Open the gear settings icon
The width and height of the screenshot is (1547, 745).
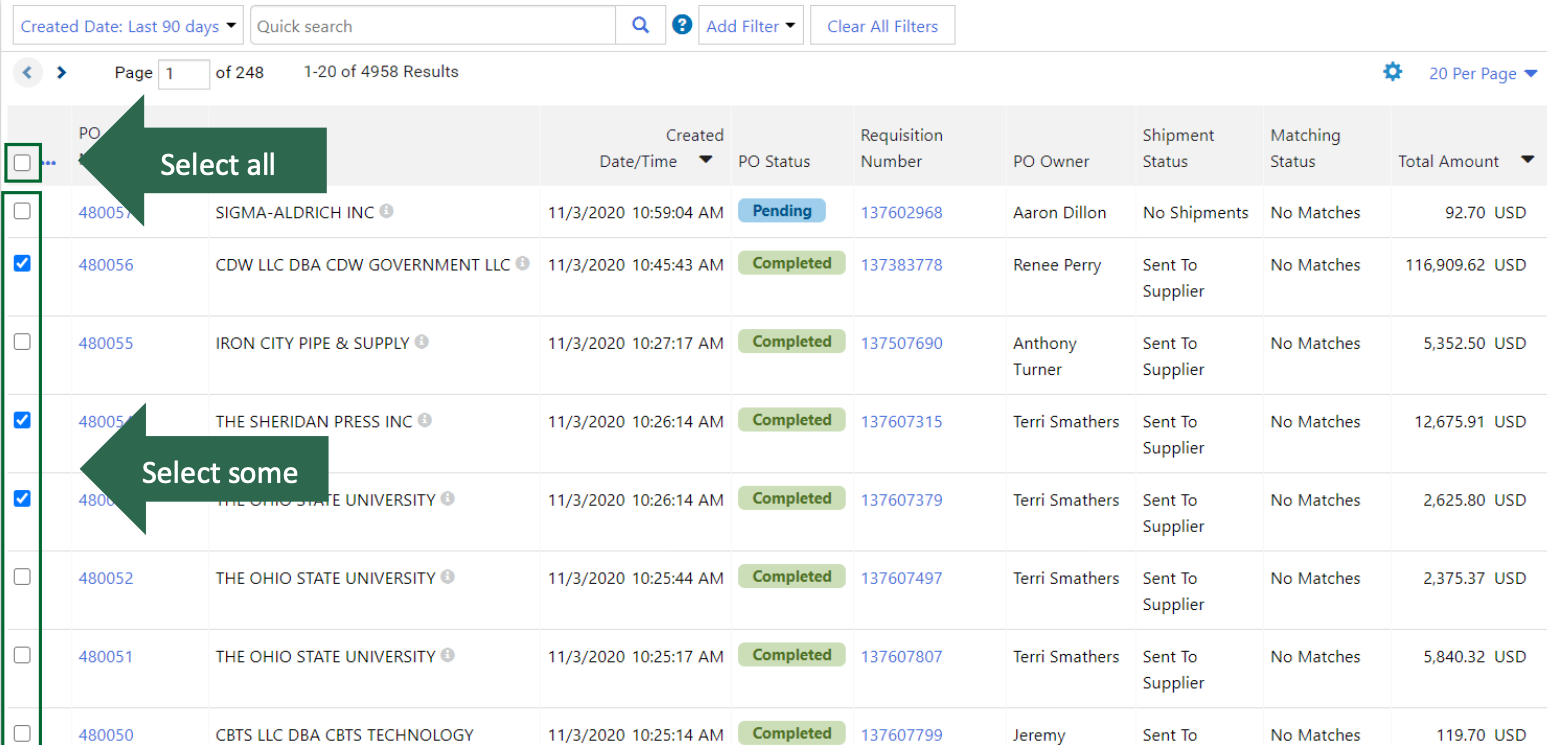click(x=1392, y=72)
